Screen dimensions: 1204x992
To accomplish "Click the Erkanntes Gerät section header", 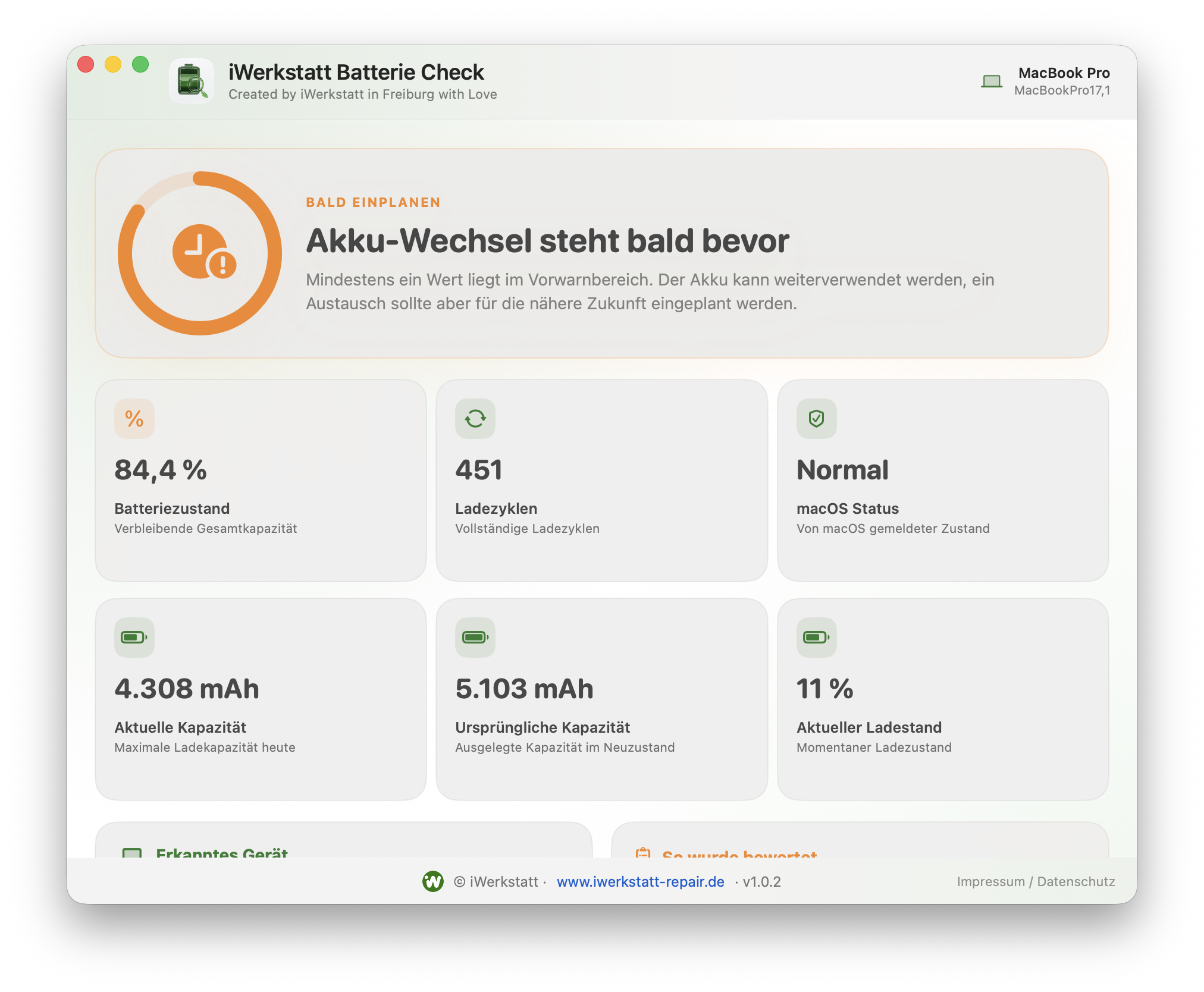I will tap(222, 852).
